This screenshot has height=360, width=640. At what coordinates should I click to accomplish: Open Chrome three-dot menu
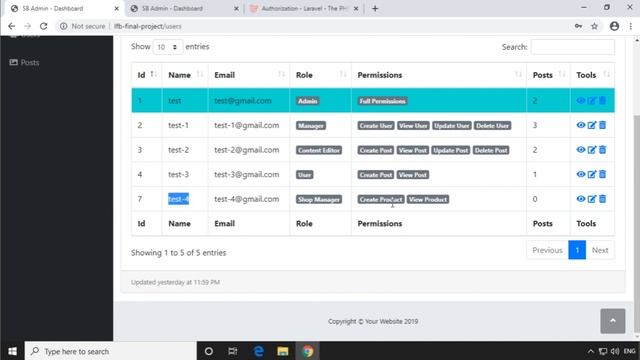click(631, 26)
